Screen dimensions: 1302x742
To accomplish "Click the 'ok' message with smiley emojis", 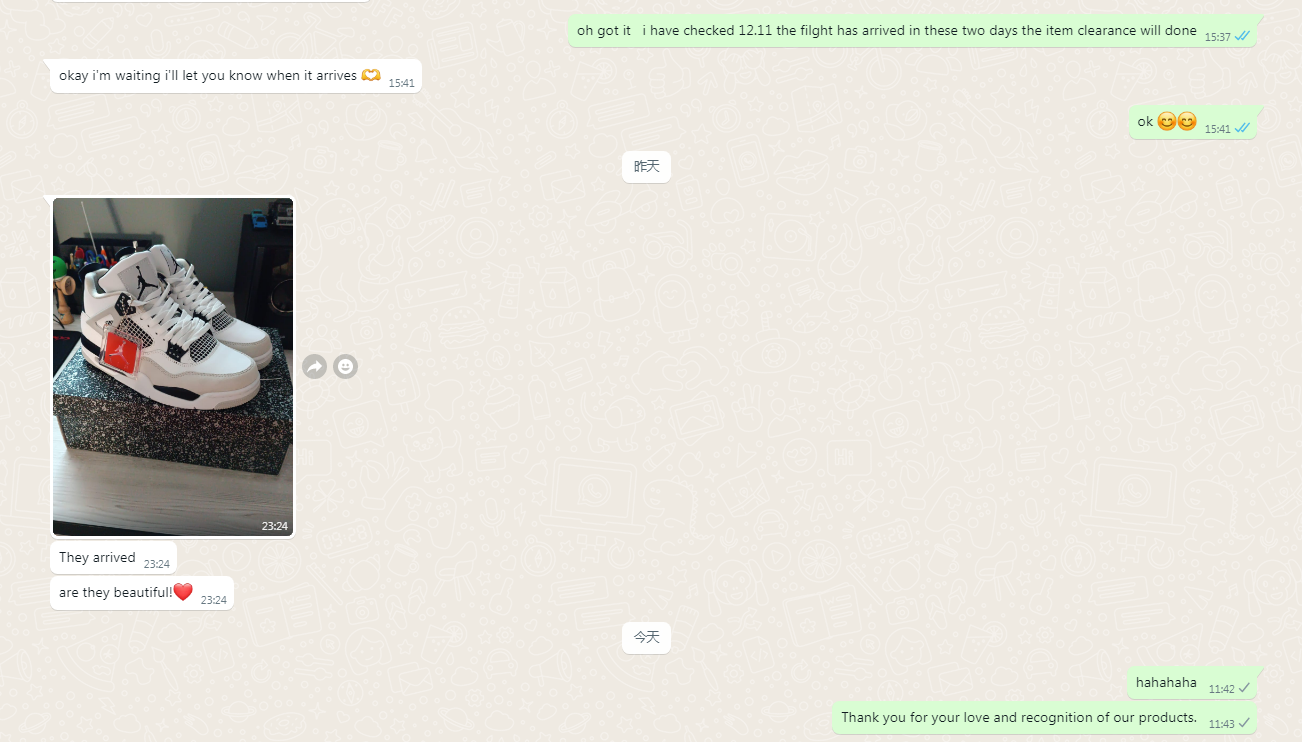I will click(1192, 123).
